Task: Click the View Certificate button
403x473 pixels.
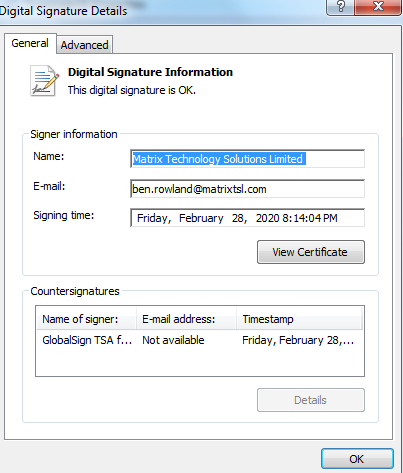Action: (x=311, y=252)
